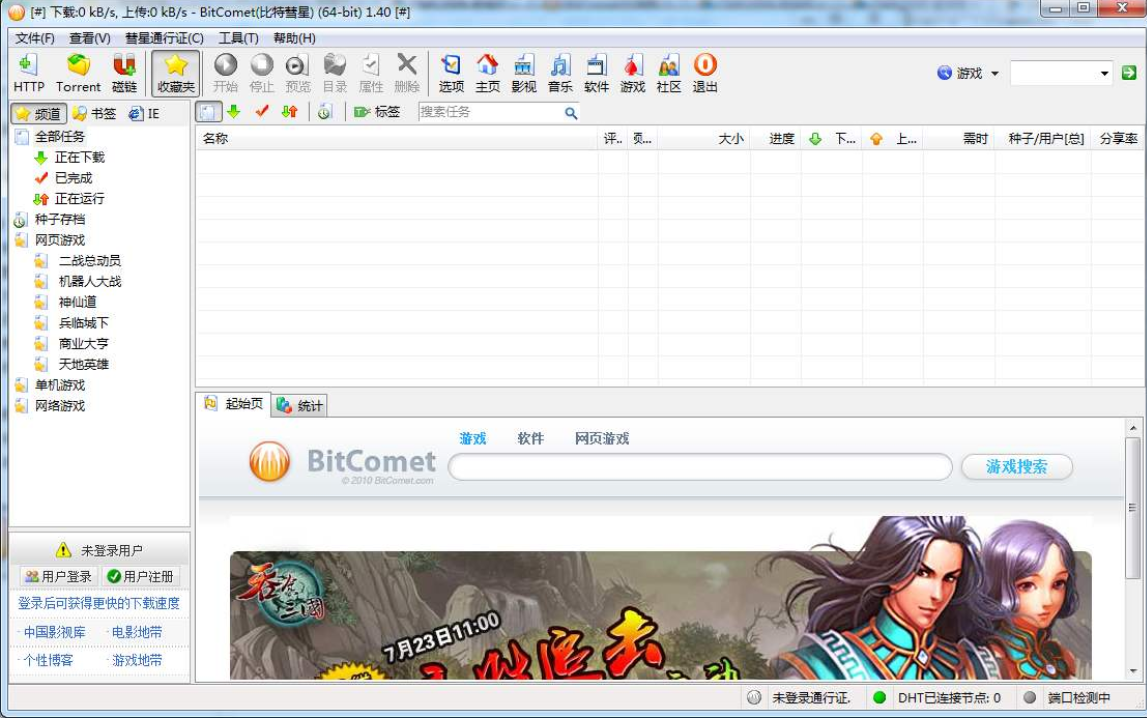Filter completed tasks with red checkmark

[x=262, y=112]
